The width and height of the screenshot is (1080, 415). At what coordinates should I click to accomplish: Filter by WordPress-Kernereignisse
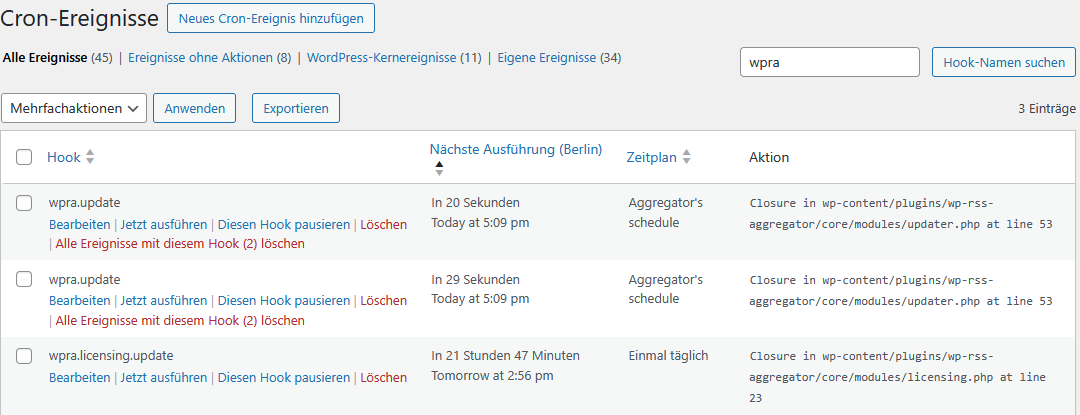[x=384, y=58]
